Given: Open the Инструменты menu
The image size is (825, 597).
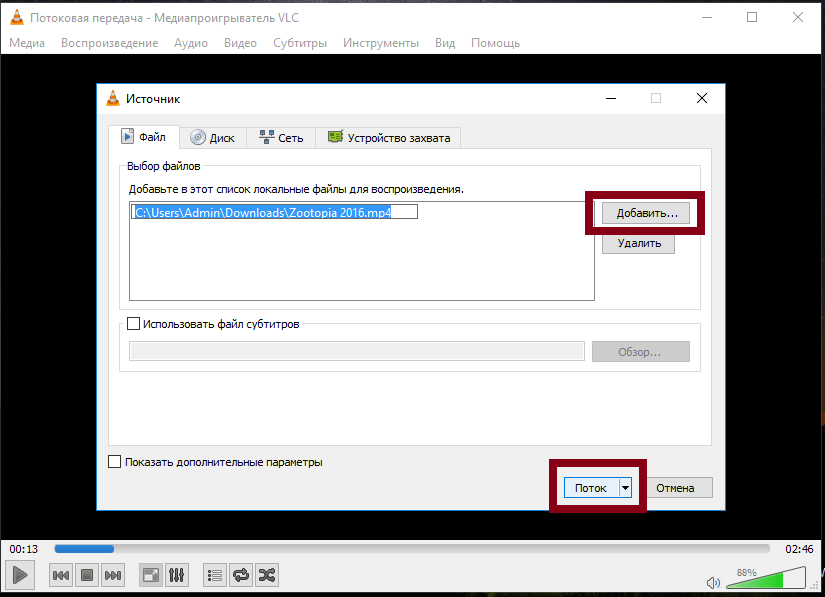Looking at the screenshot, I should (380, 43).
